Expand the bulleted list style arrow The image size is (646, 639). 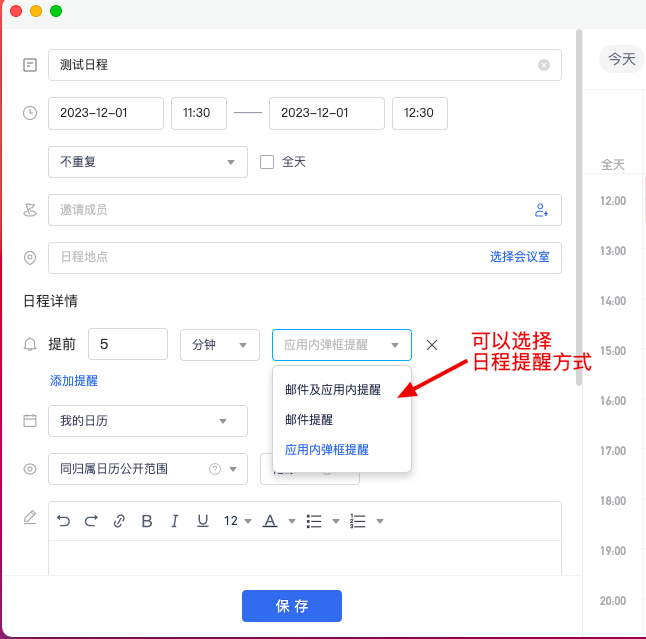pos(336,521)
